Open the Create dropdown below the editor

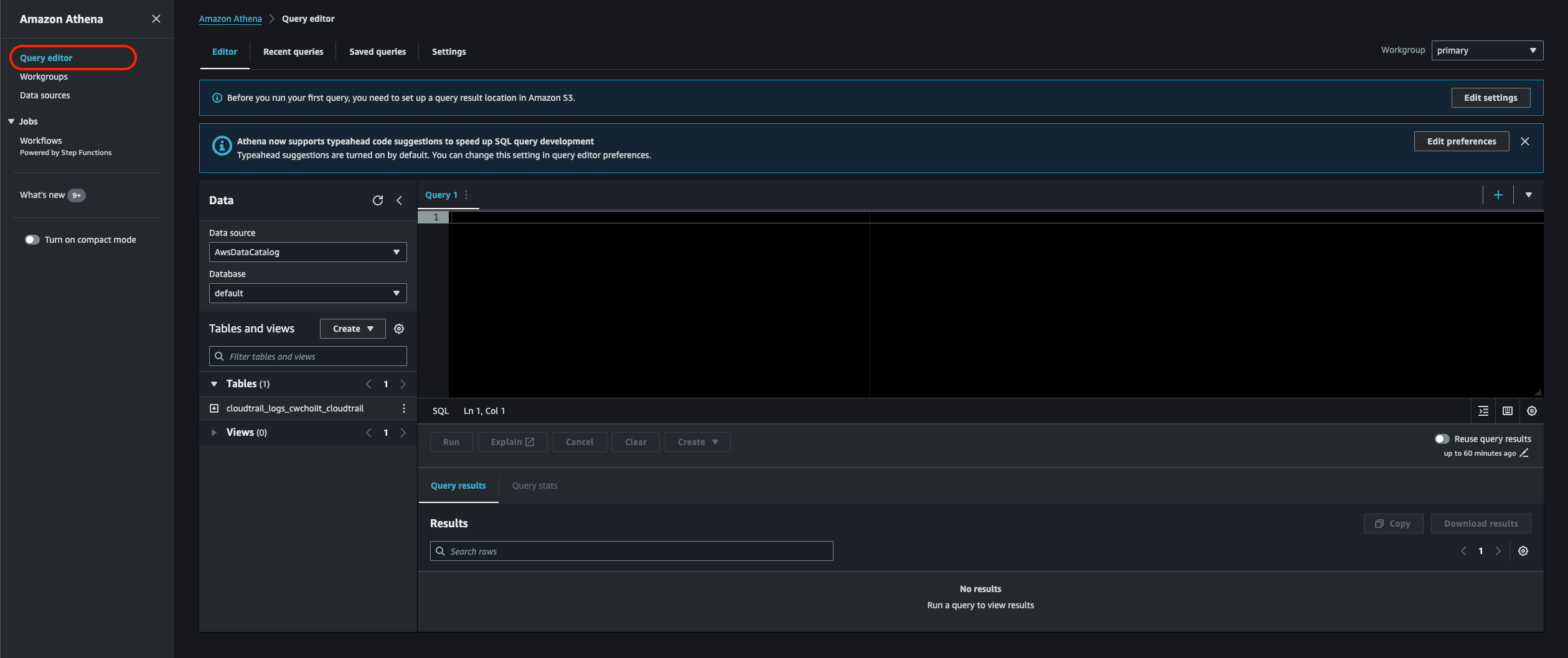tap(698, 442)
